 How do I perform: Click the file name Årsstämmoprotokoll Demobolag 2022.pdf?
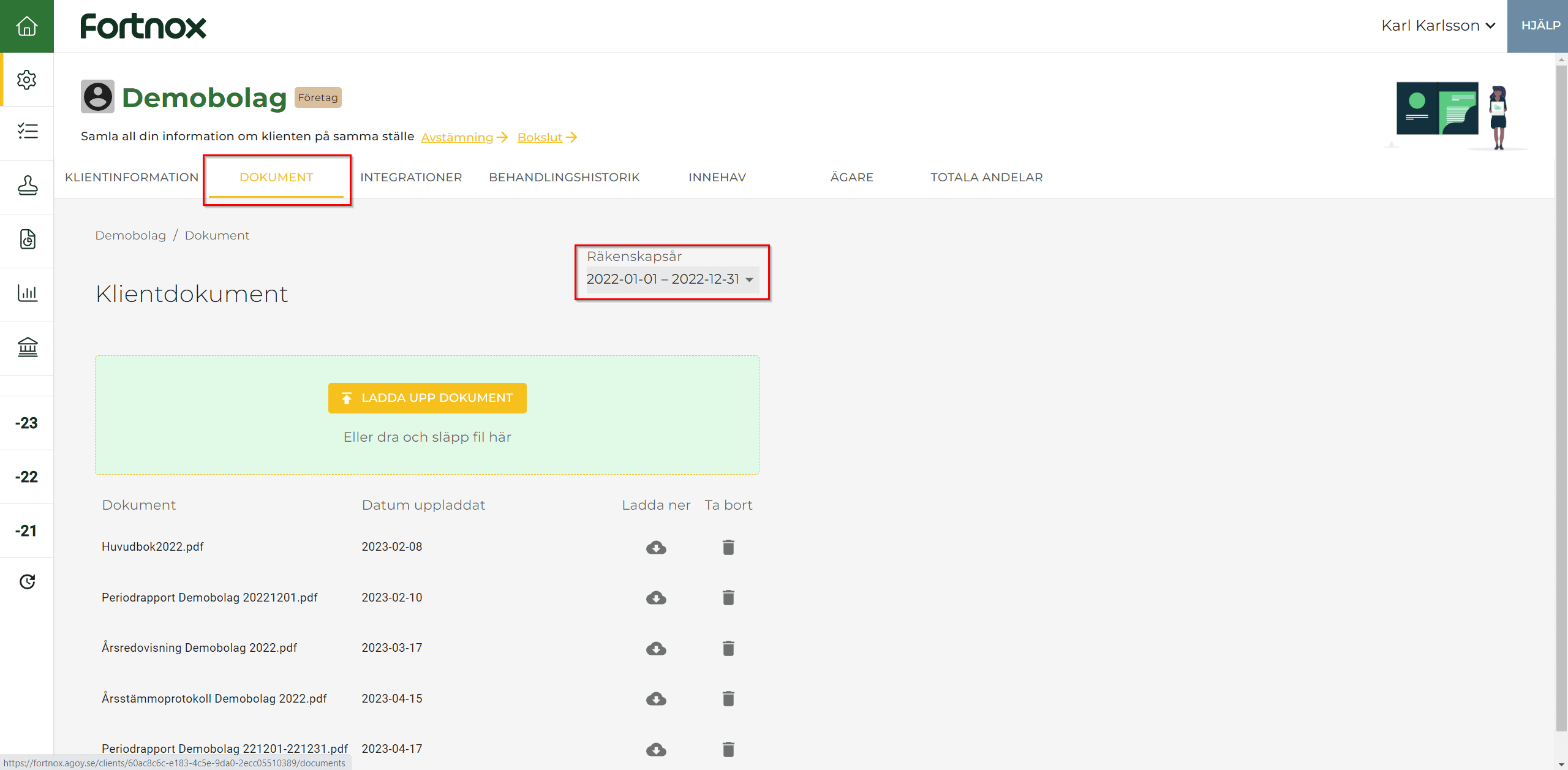point(214,698)
